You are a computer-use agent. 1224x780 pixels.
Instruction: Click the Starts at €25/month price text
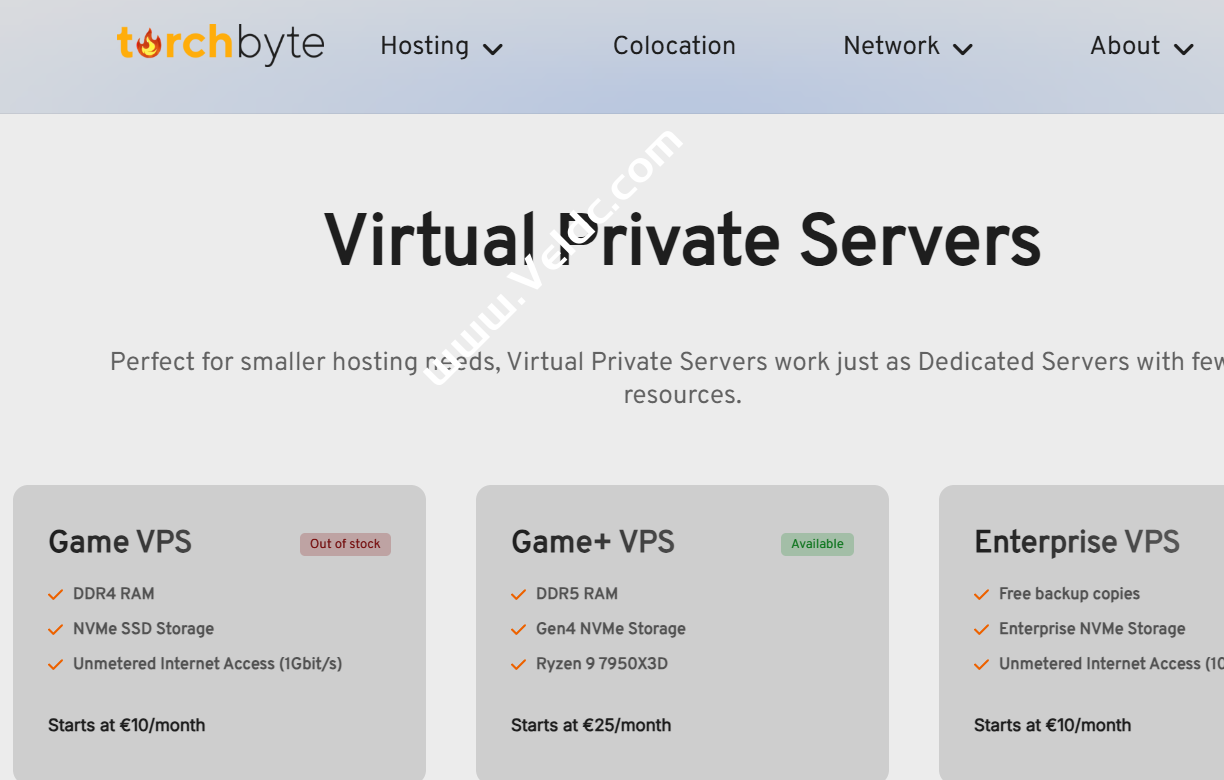point(591,725)
